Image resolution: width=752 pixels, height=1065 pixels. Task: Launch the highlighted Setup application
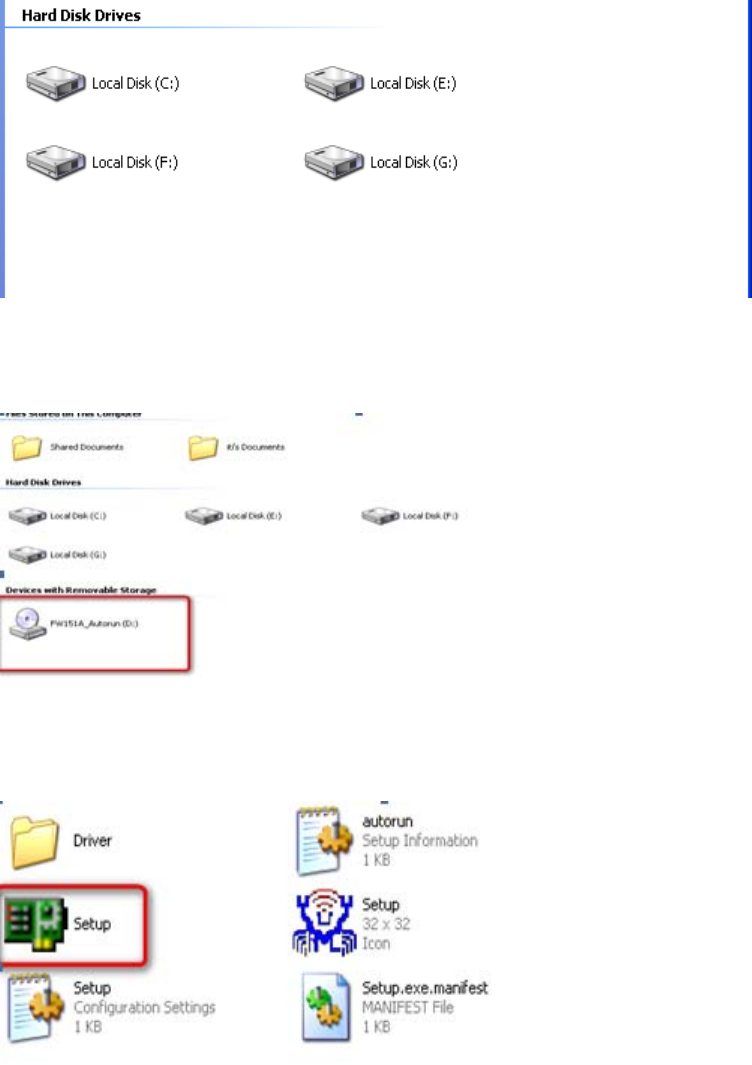tap(58, 924)
